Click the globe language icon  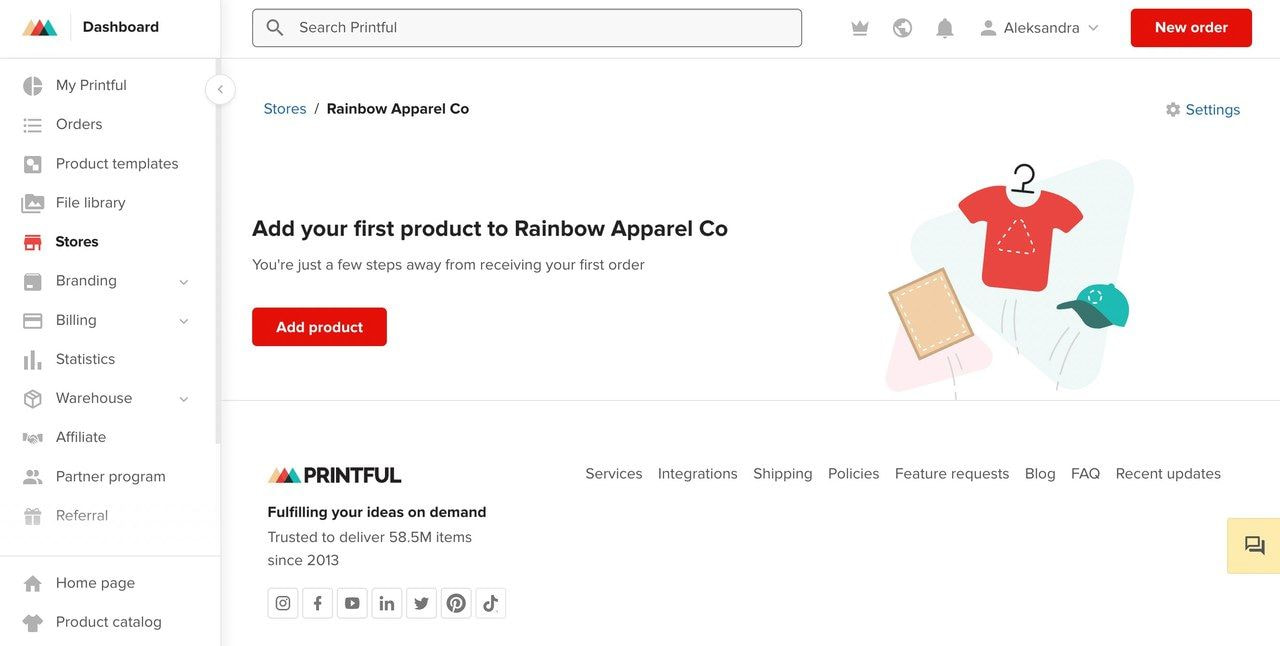click(x=902, y=28)
